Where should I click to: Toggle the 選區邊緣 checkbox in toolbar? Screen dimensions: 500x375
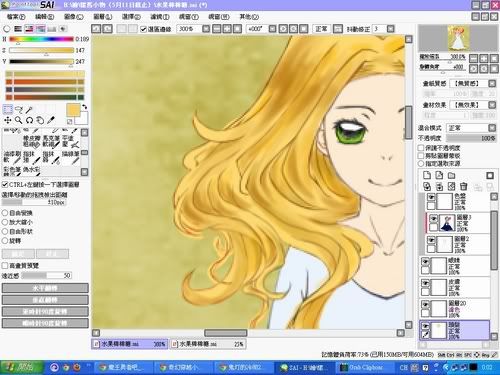[143, 29]
